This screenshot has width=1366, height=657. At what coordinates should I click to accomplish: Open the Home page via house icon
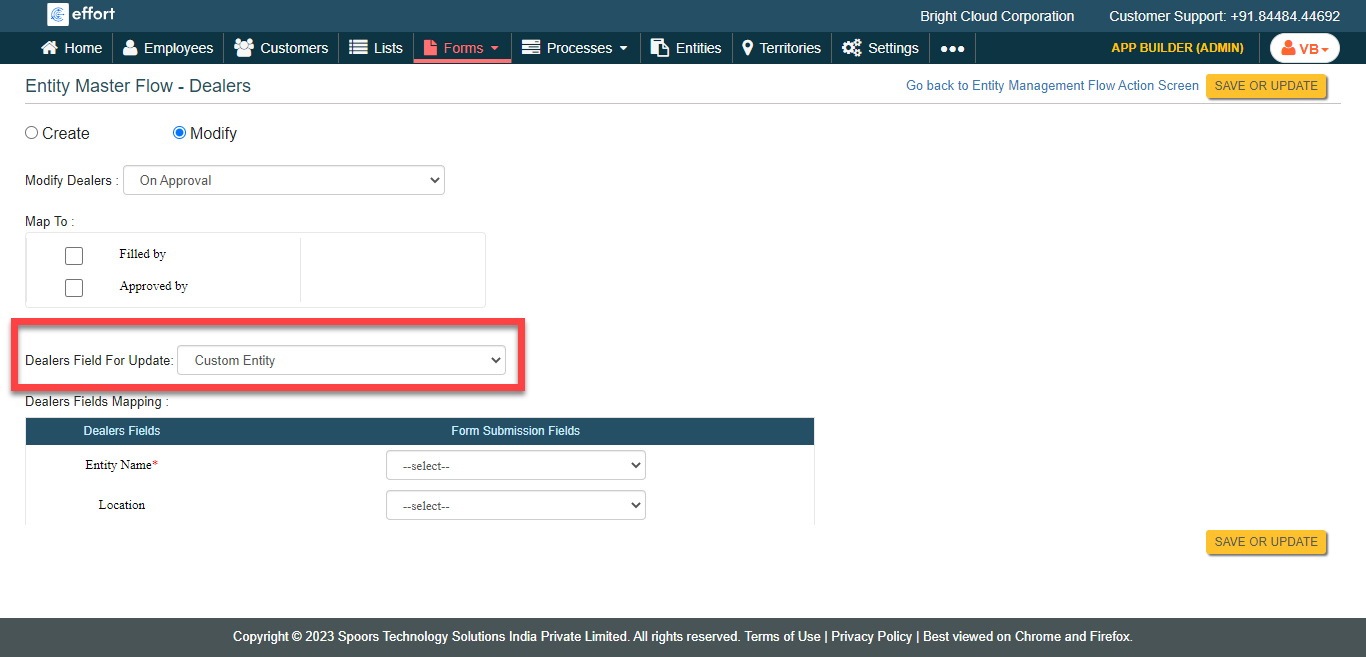[x=49, y=48]
